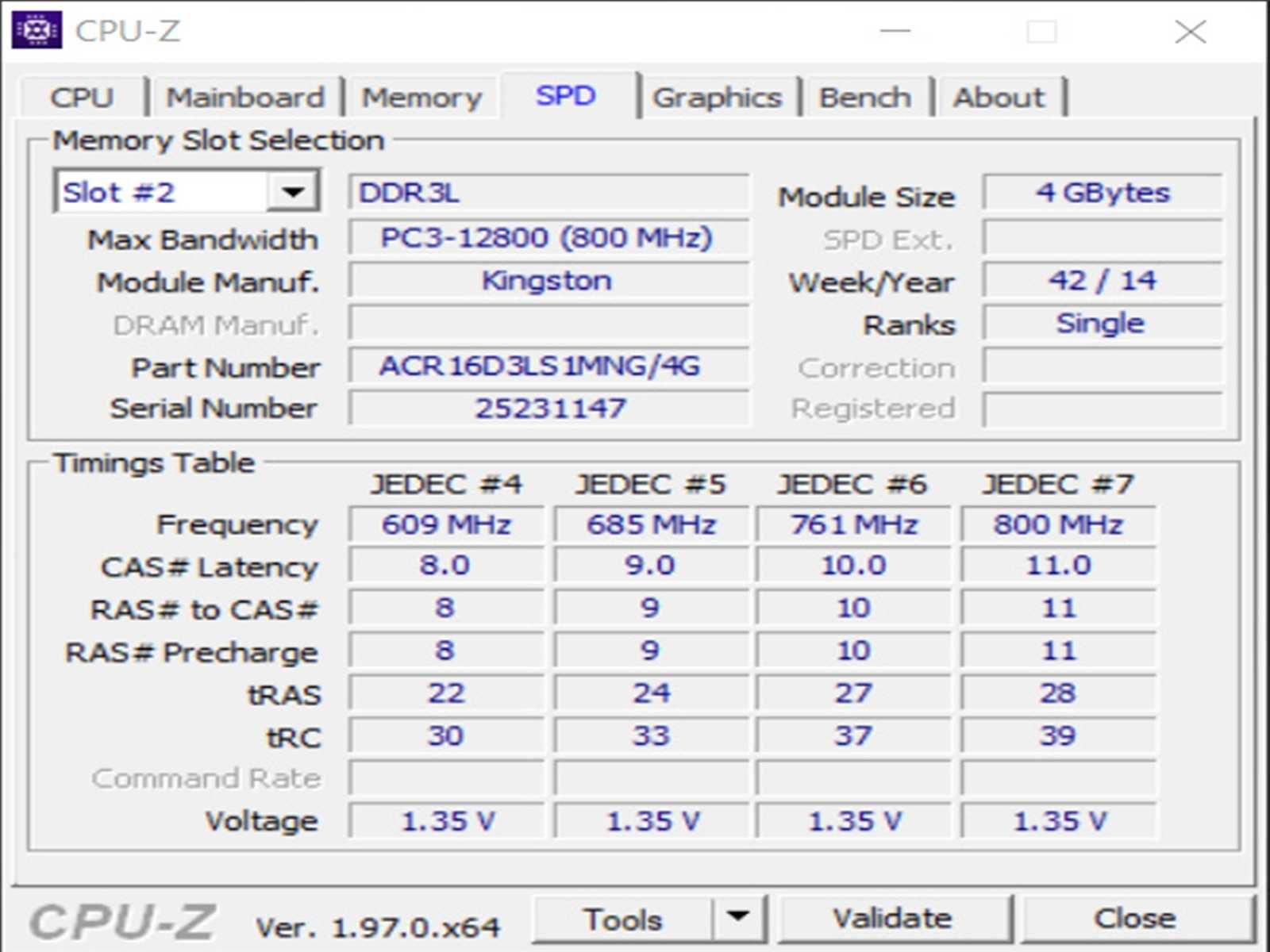Click the JEDEC #7 voltage 1.35 V

pyautogui.click(x=1058, y=821)
